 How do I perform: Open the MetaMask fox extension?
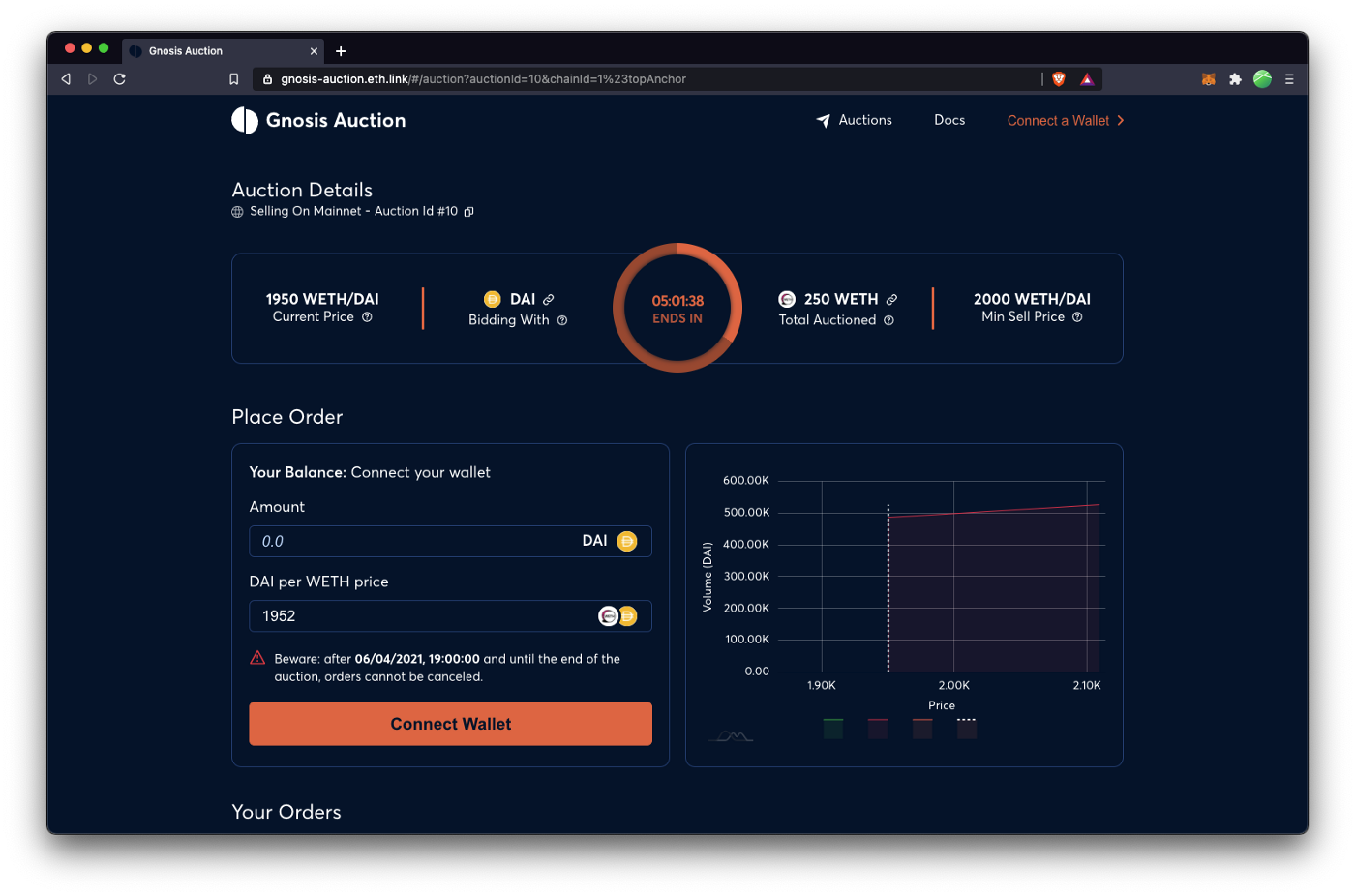[x=1209, y=79]
